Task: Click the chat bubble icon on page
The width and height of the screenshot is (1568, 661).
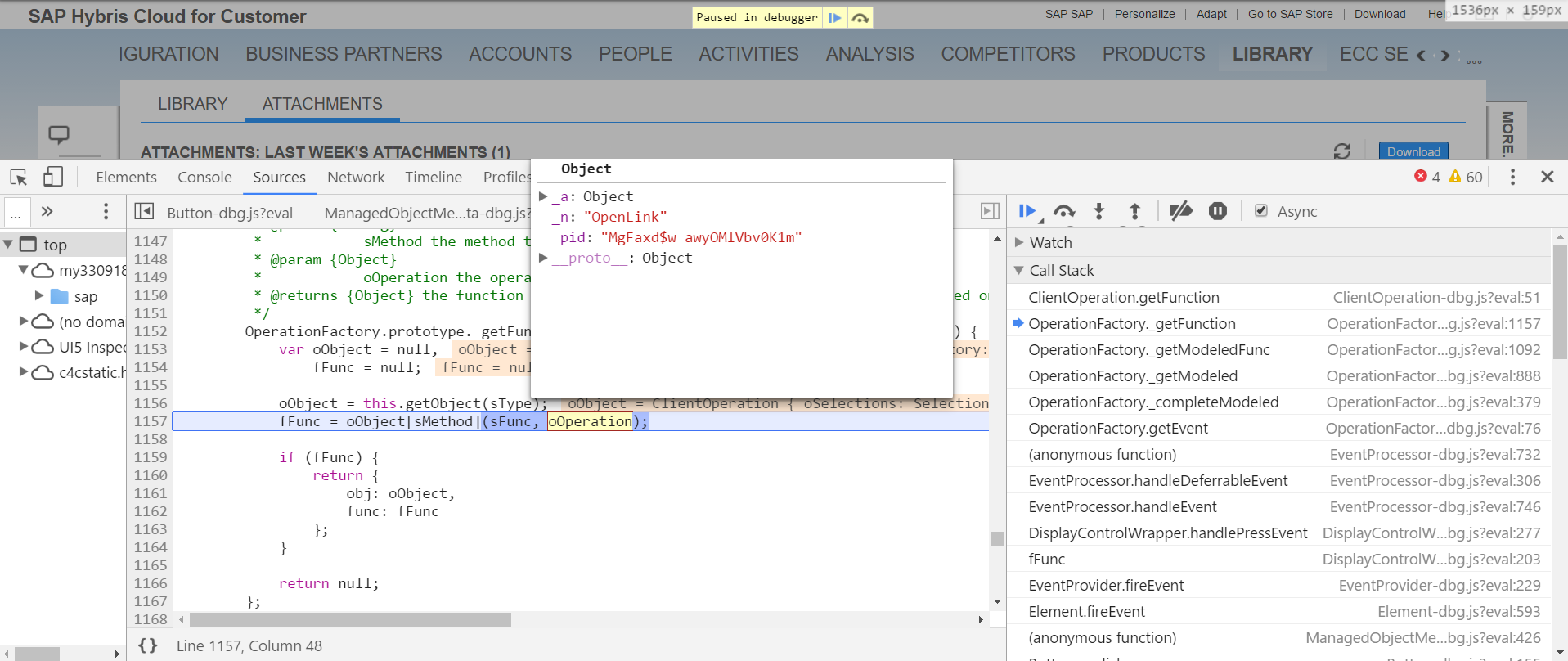Action: tap(59, 134)
